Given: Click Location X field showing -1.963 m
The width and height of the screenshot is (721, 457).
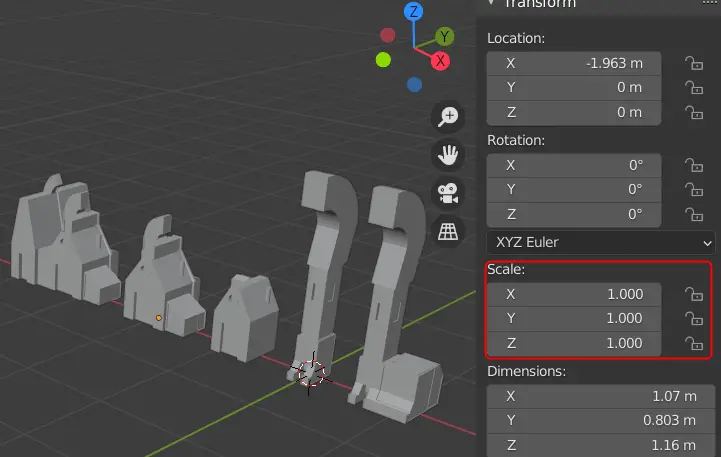Looking at the screenshot, I should pyautogui.click(x=574, y=63).
